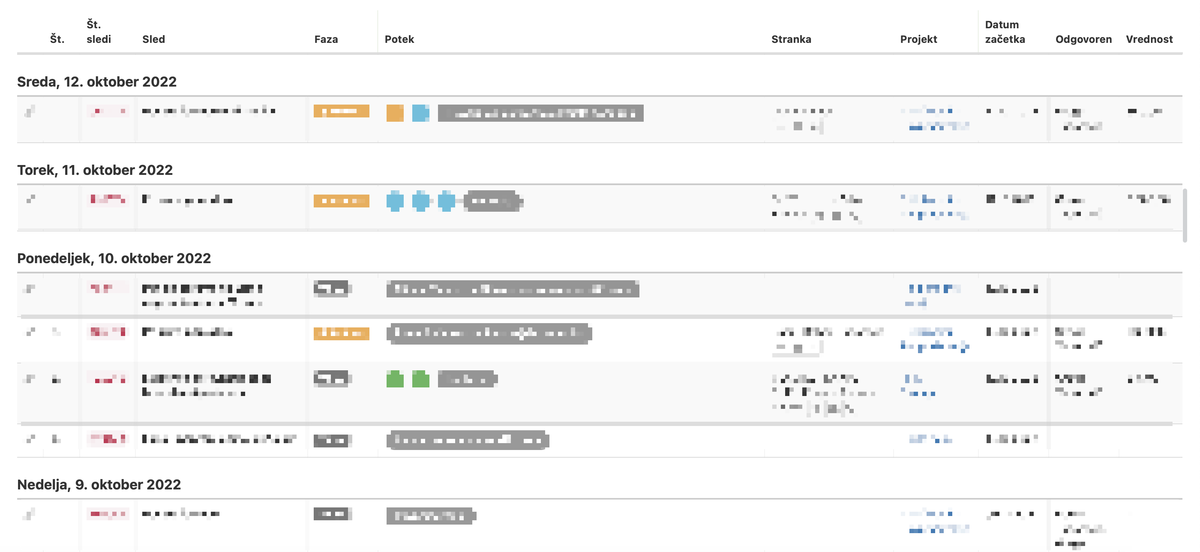Sort by Datum začetka column header
Screen dimensions: 1200x552
click(x=1005, y=32)
